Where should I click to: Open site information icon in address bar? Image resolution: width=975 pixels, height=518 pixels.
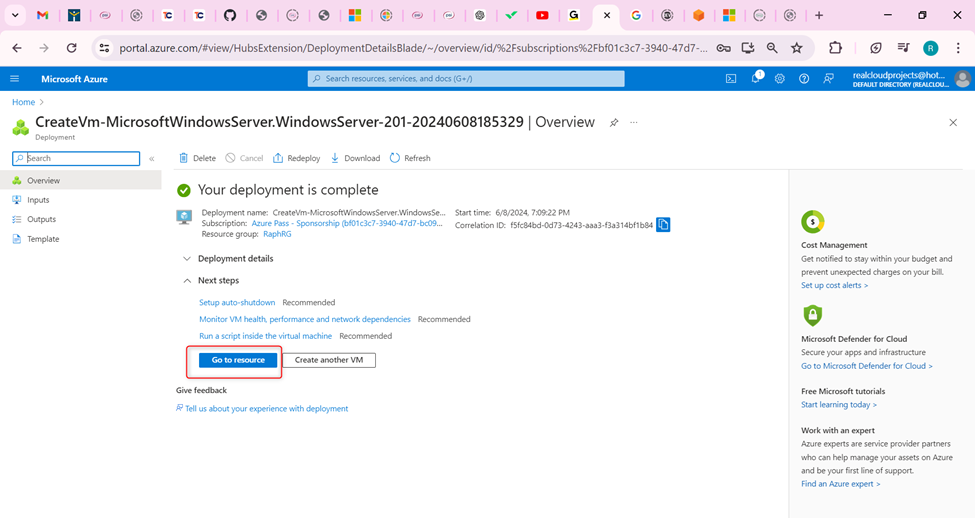point(104,48)
